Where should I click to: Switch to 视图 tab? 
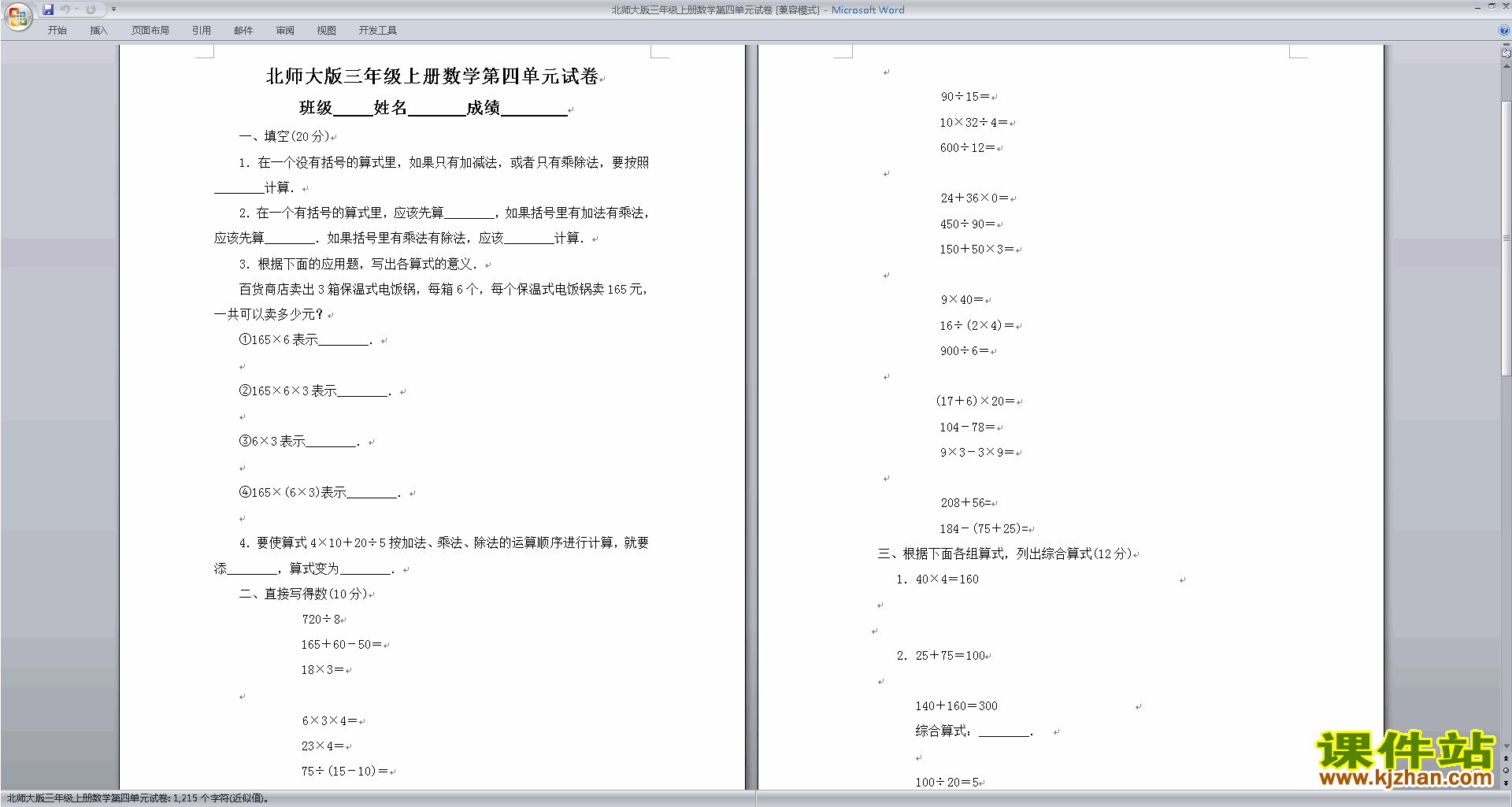click(x=327, y=31)
